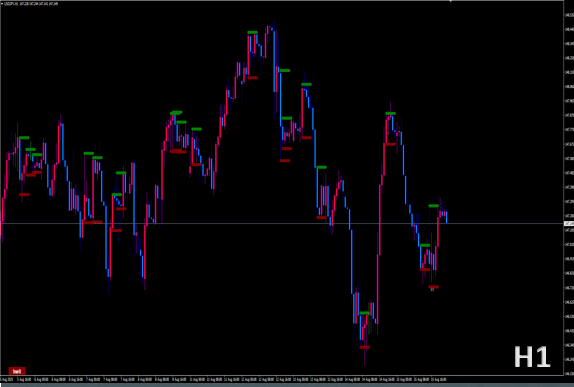Click the highlighted current price label on price axis
574x387 pixels.
click(569, 223)
